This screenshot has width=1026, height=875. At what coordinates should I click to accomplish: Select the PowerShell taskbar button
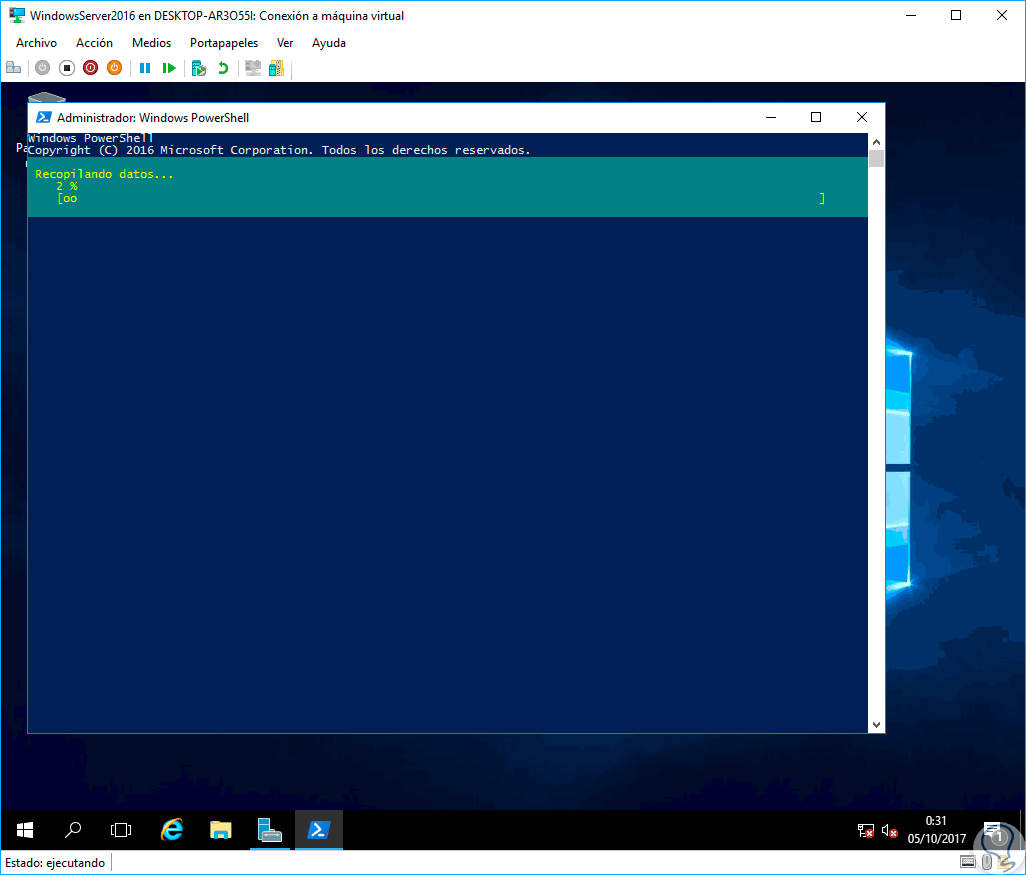319,830
